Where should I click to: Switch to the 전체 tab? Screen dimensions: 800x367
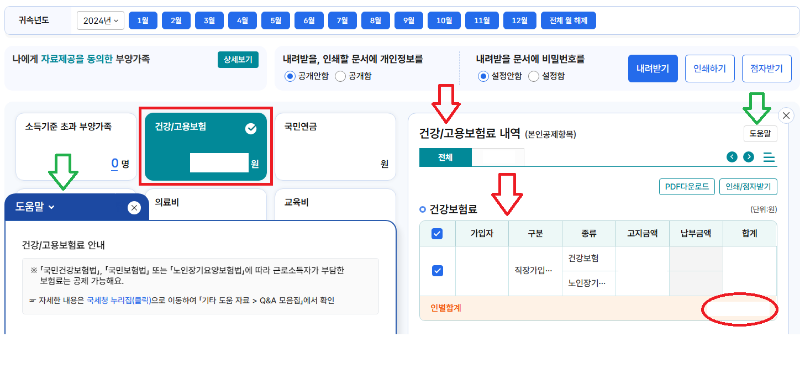[445, 158]
